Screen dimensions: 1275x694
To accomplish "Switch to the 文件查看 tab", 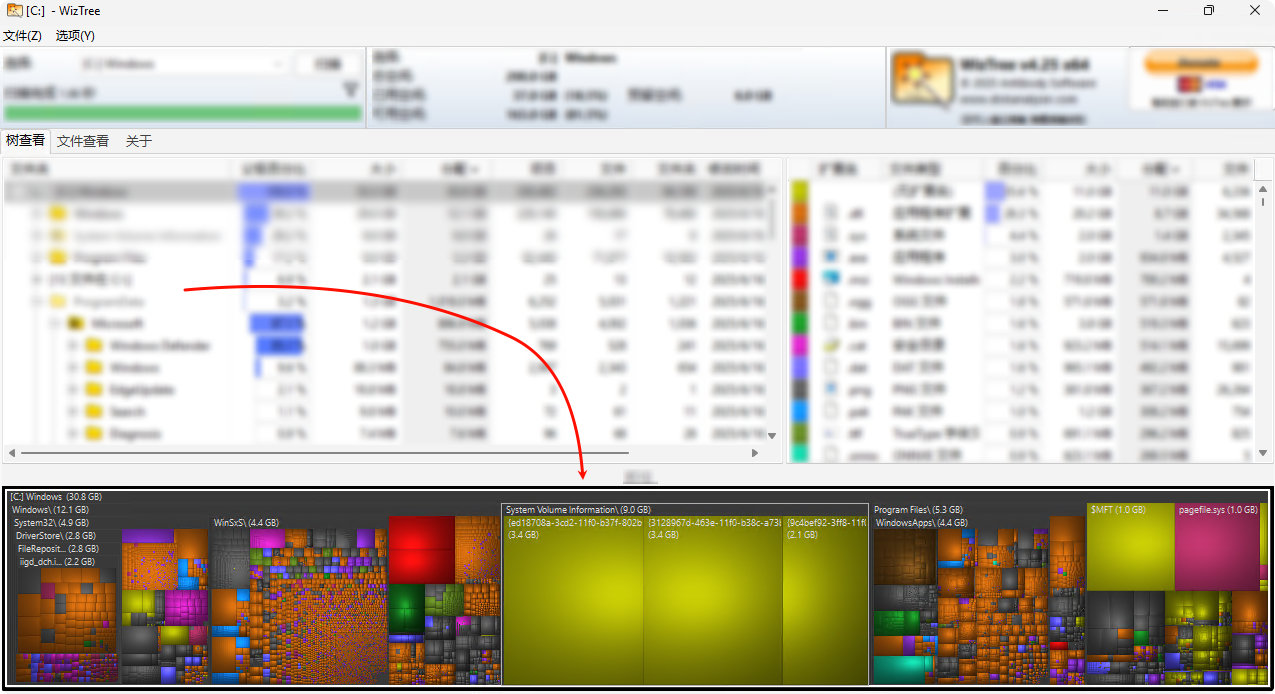I will [x=83, y=141].
